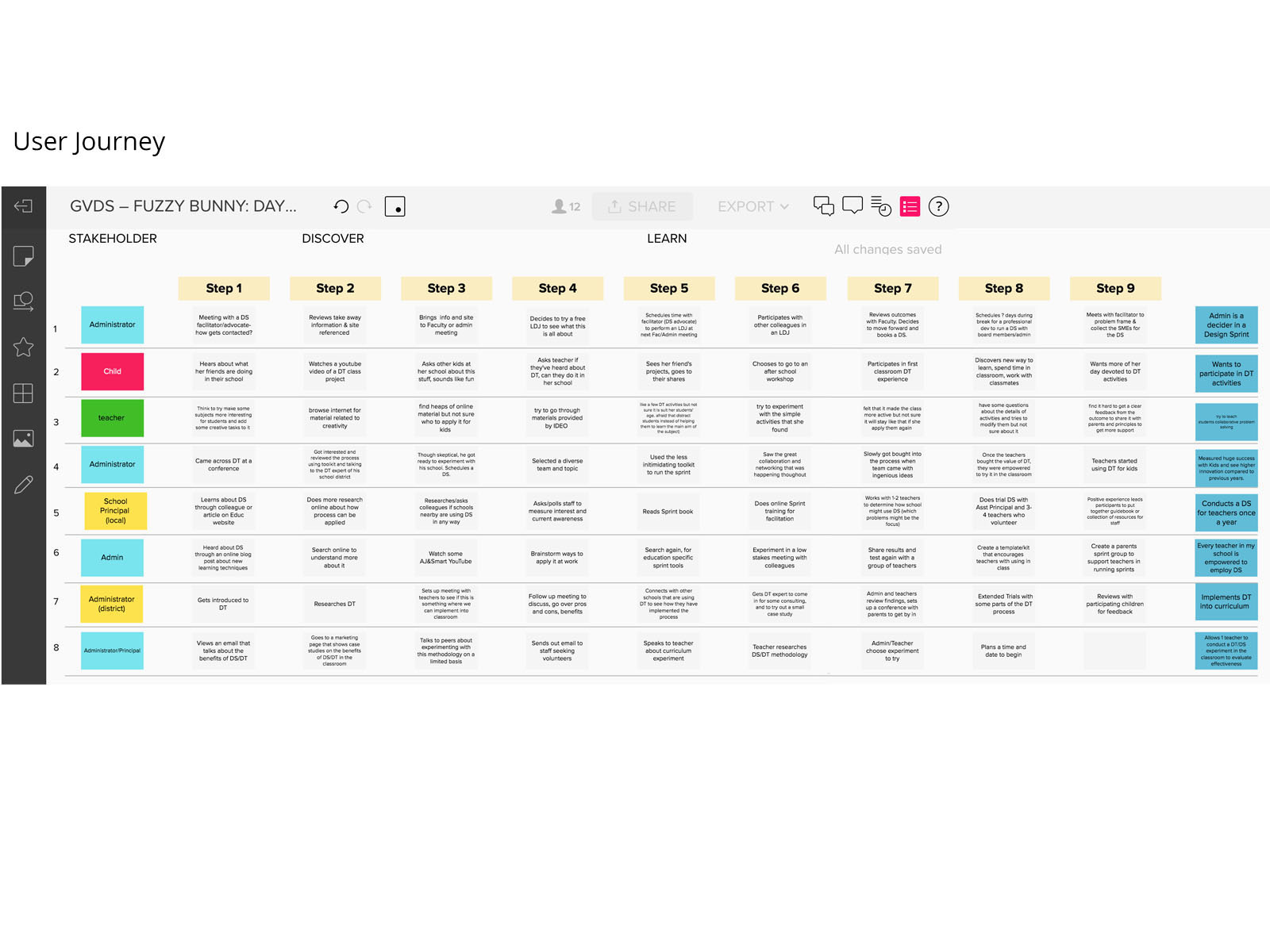Toggle the chat bubbles panel
The image size is (1270, 952).
(x=823, y=205)
